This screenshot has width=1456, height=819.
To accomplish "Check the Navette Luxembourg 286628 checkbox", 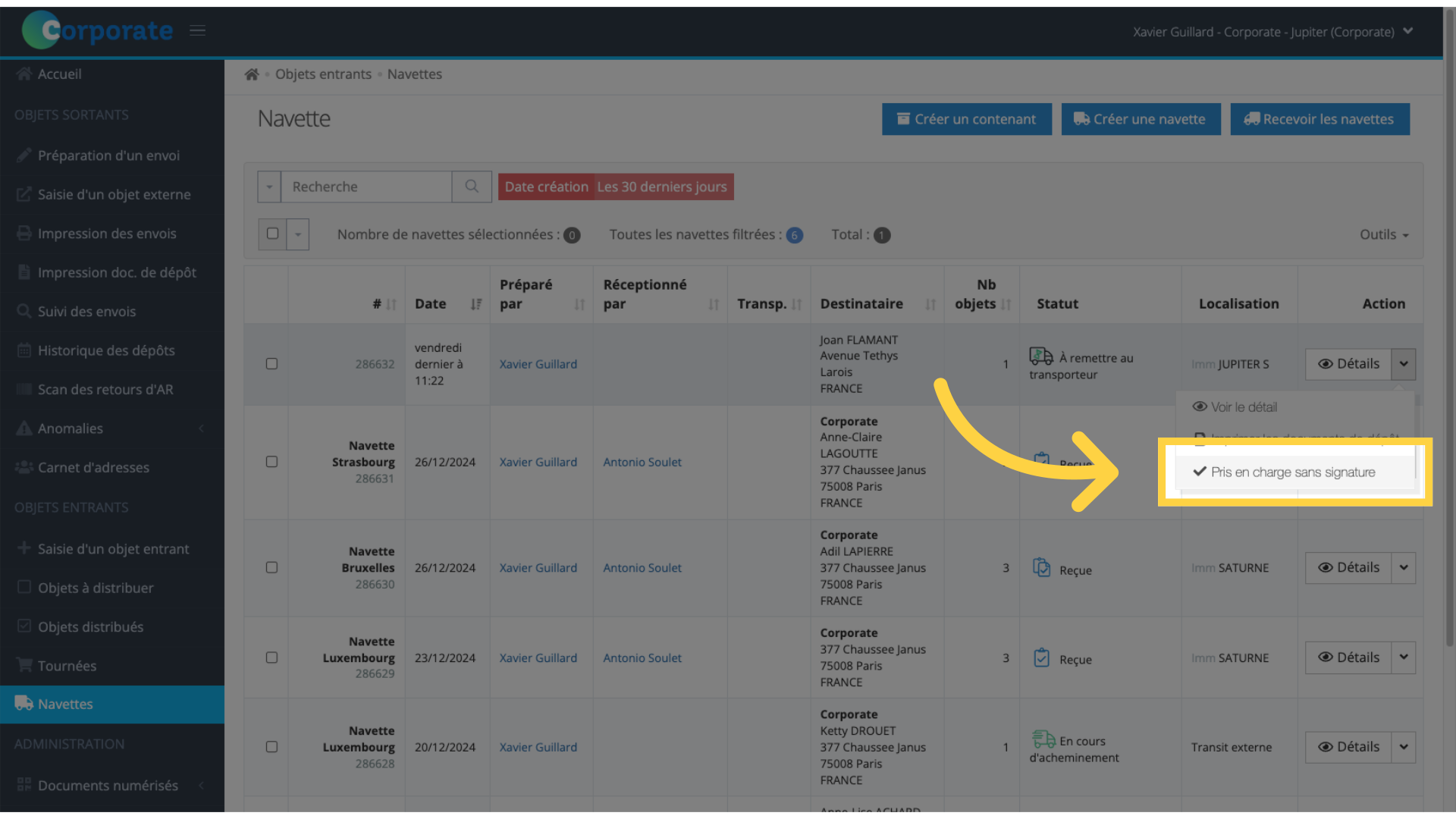I will tap(271, 747).
